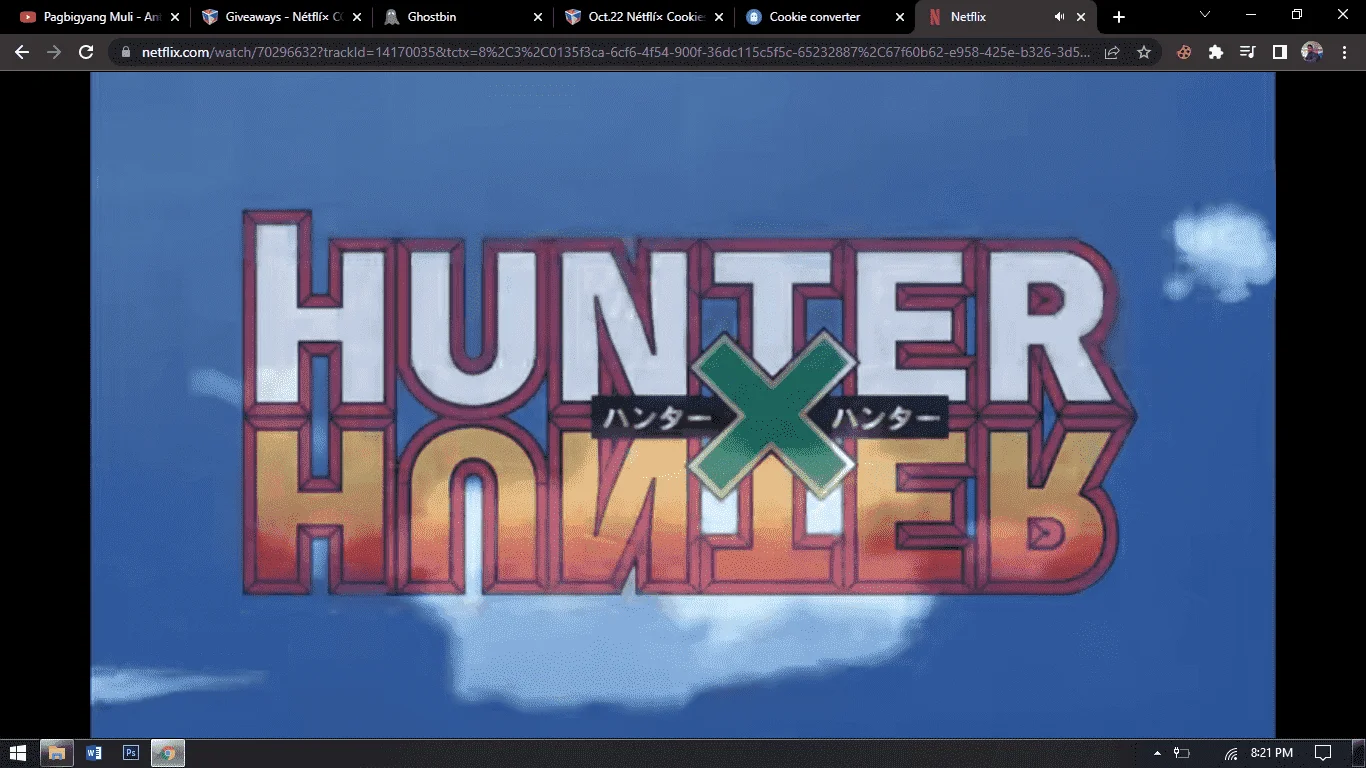Open Photoshop from the taskbar
The image size is (1366, 768).
(130, 753)
